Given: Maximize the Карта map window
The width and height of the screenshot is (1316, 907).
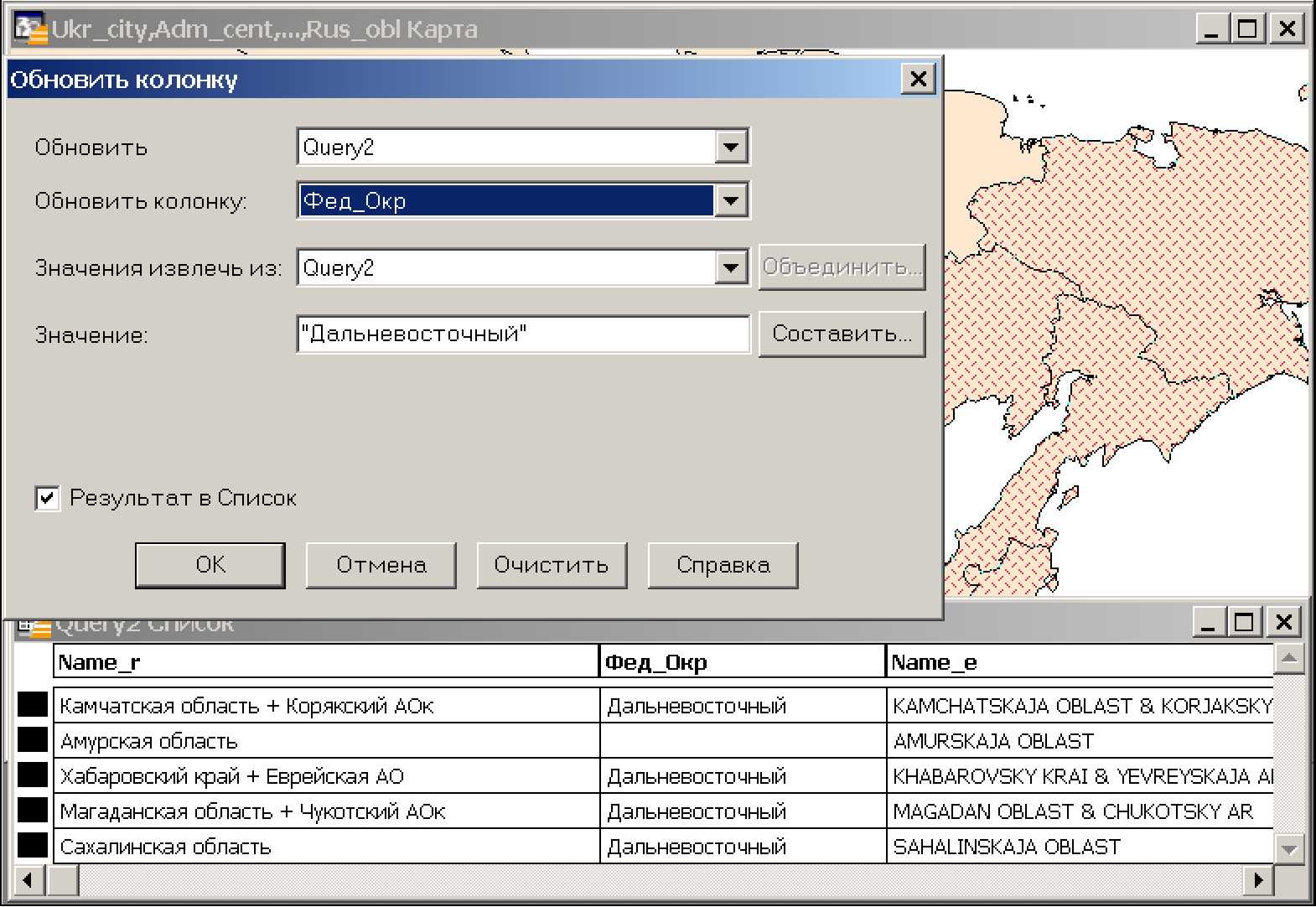Looking at the screenshot, I should click(1248, 29).
